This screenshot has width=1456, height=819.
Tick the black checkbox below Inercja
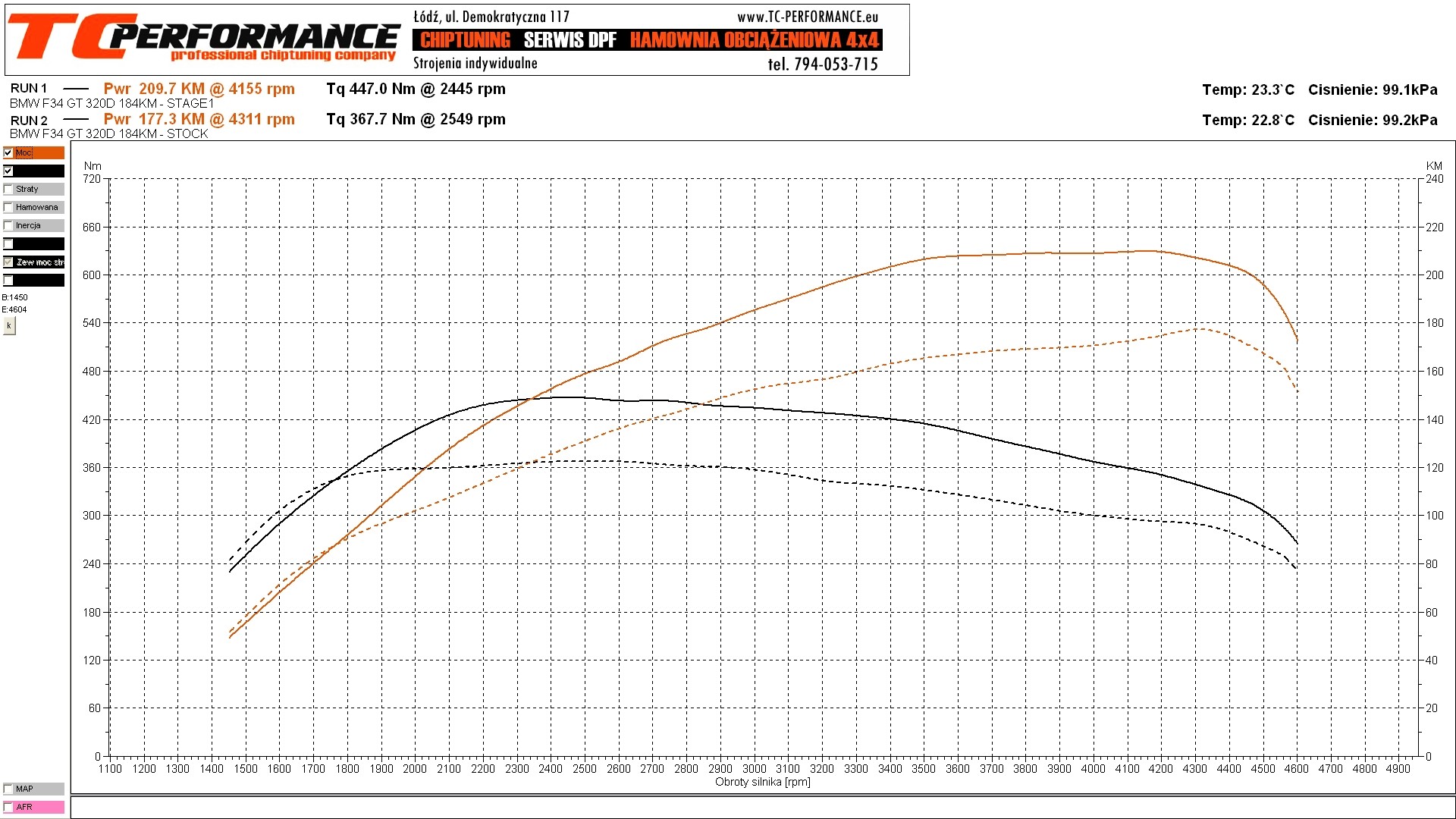pos(8,243)
